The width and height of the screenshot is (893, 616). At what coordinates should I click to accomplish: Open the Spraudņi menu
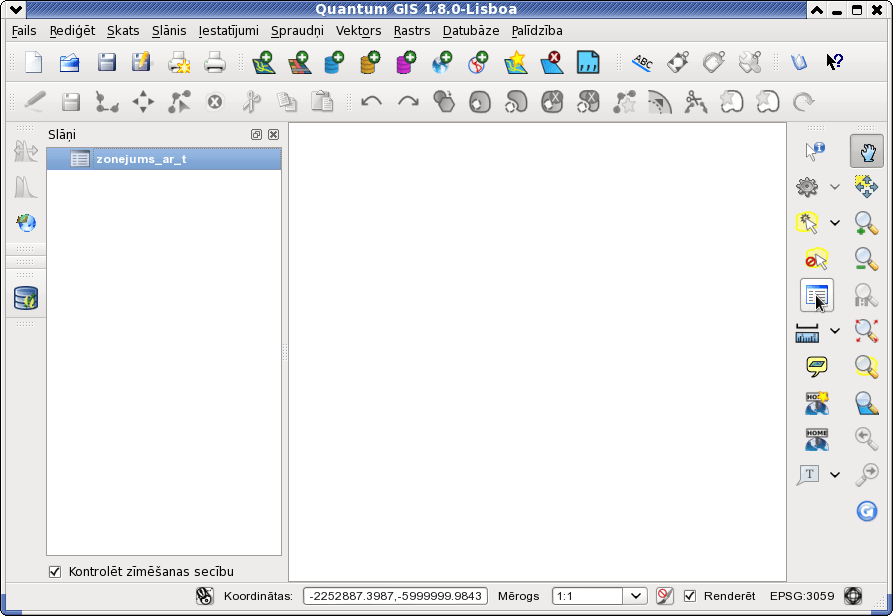point(297,31)
